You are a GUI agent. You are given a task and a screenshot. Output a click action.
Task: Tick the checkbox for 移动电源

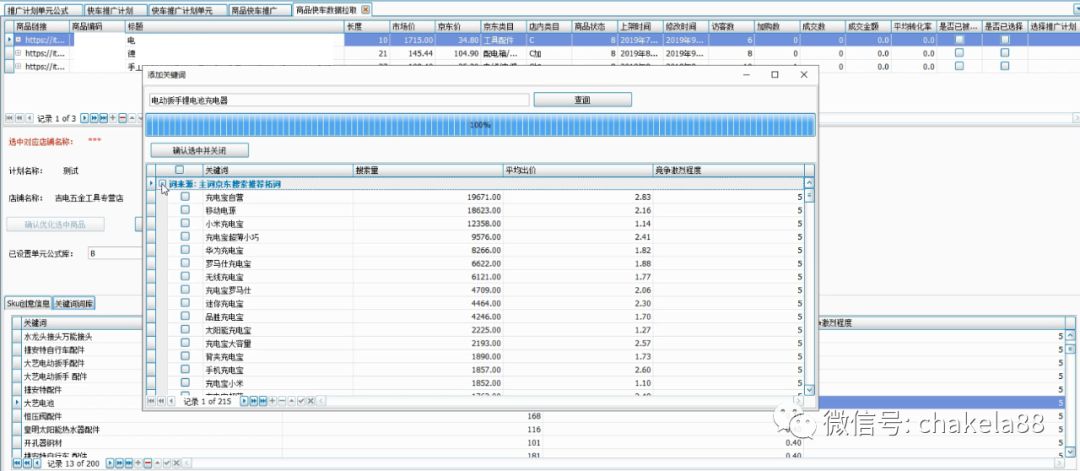click(x=185, y=209)
